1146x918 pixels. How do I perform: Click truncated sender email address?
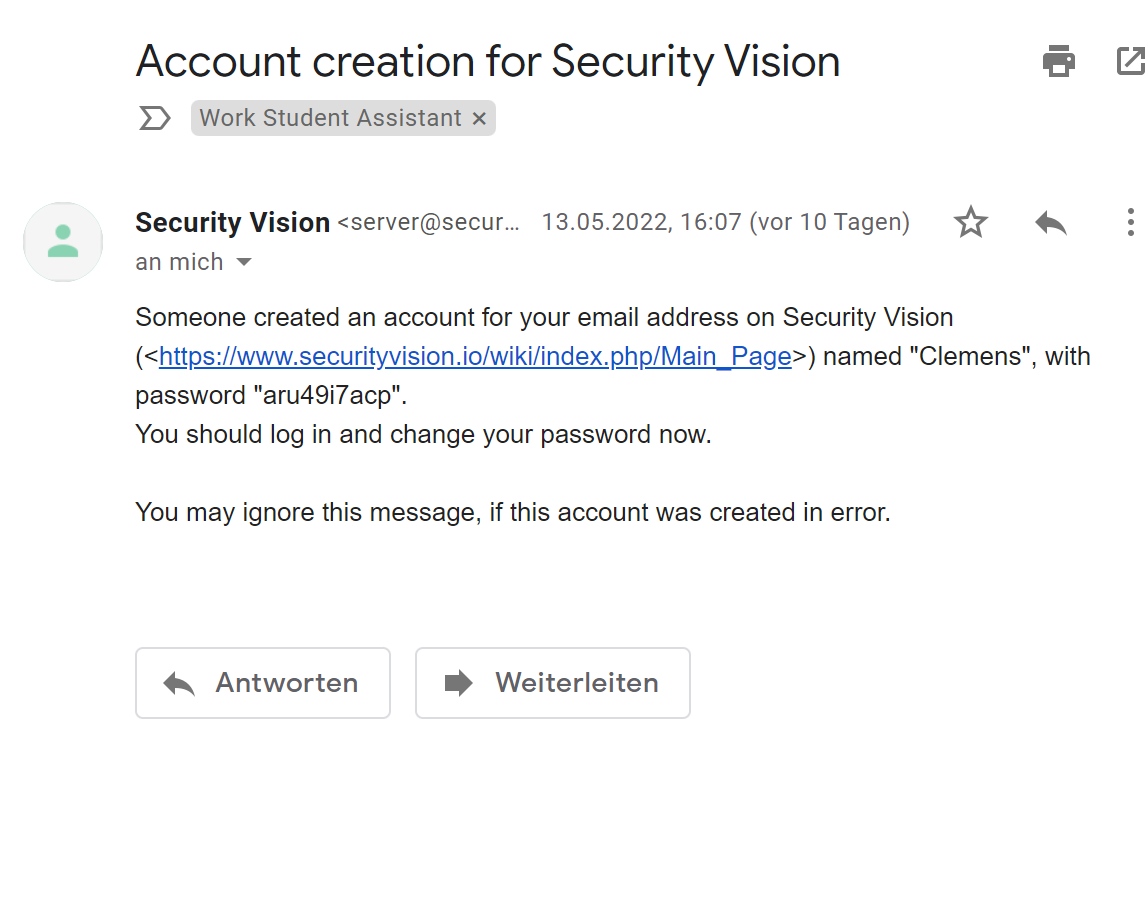pos(428,222)
